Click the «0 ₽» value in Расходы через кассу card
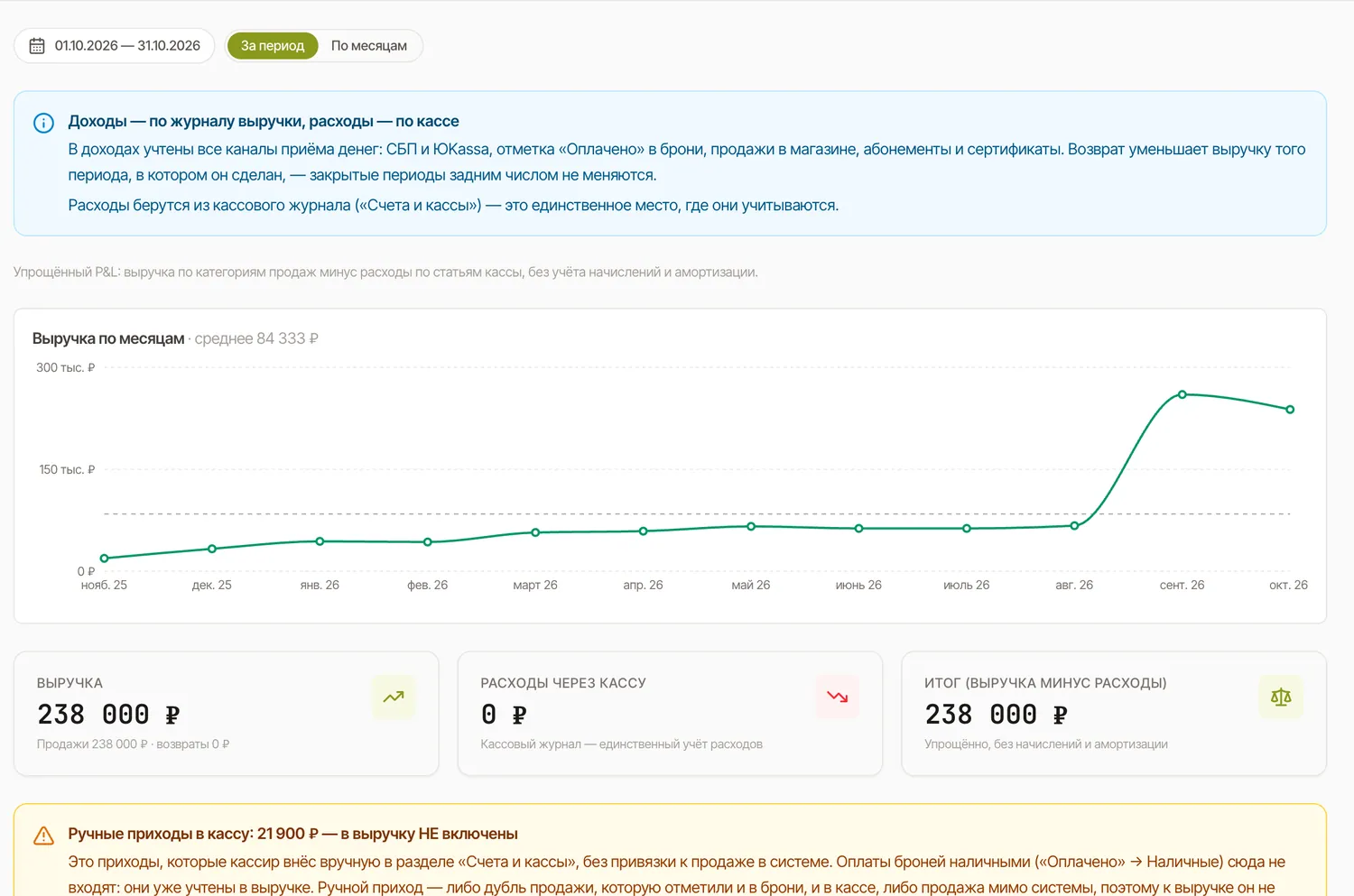The image size is (1354, 896). (x=504, y=715)
